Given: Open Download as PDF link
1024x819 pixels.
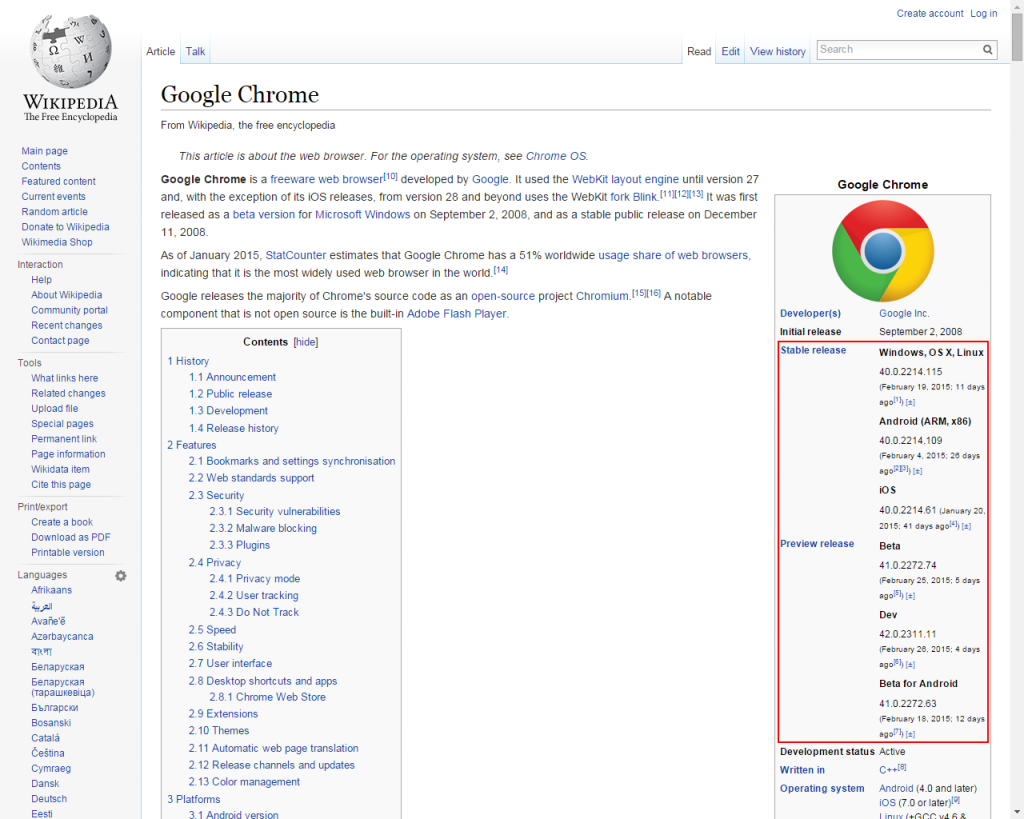Looking at the screenshot, I should tap(71, 537).
